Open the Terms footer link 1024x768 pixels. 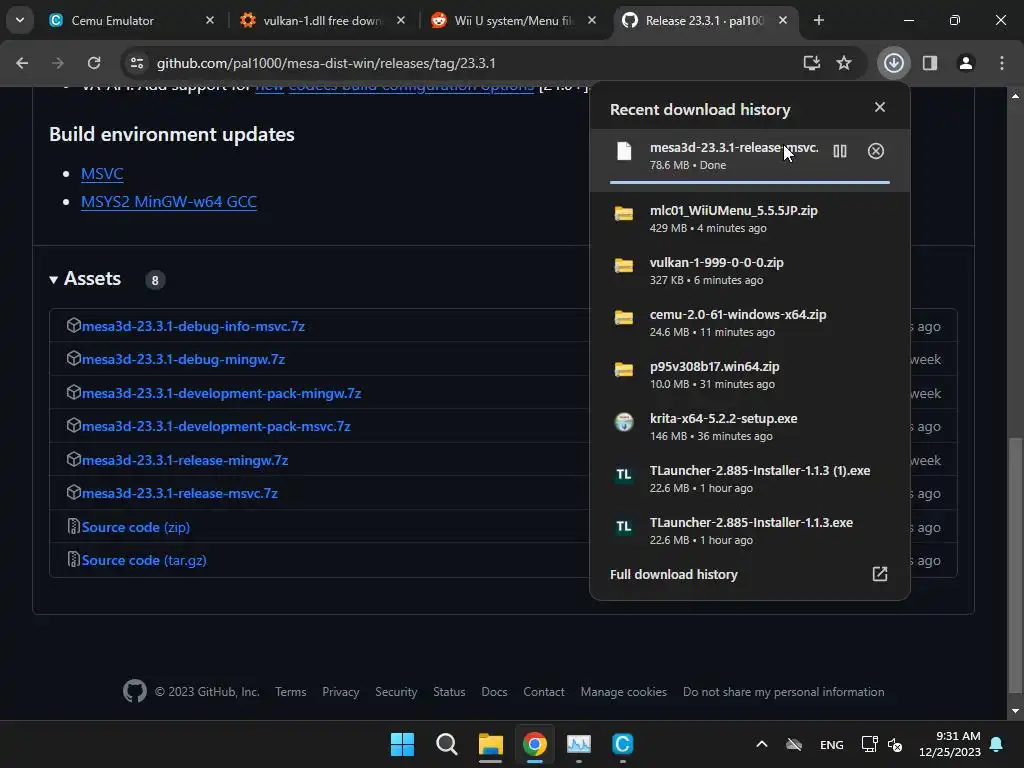pyautogui.click(x=291, y=692)
